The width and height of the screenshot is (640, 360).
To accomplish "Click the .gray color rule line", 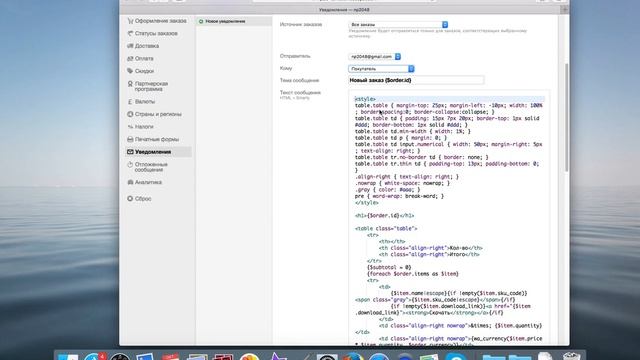I will (x=387, y=190).
